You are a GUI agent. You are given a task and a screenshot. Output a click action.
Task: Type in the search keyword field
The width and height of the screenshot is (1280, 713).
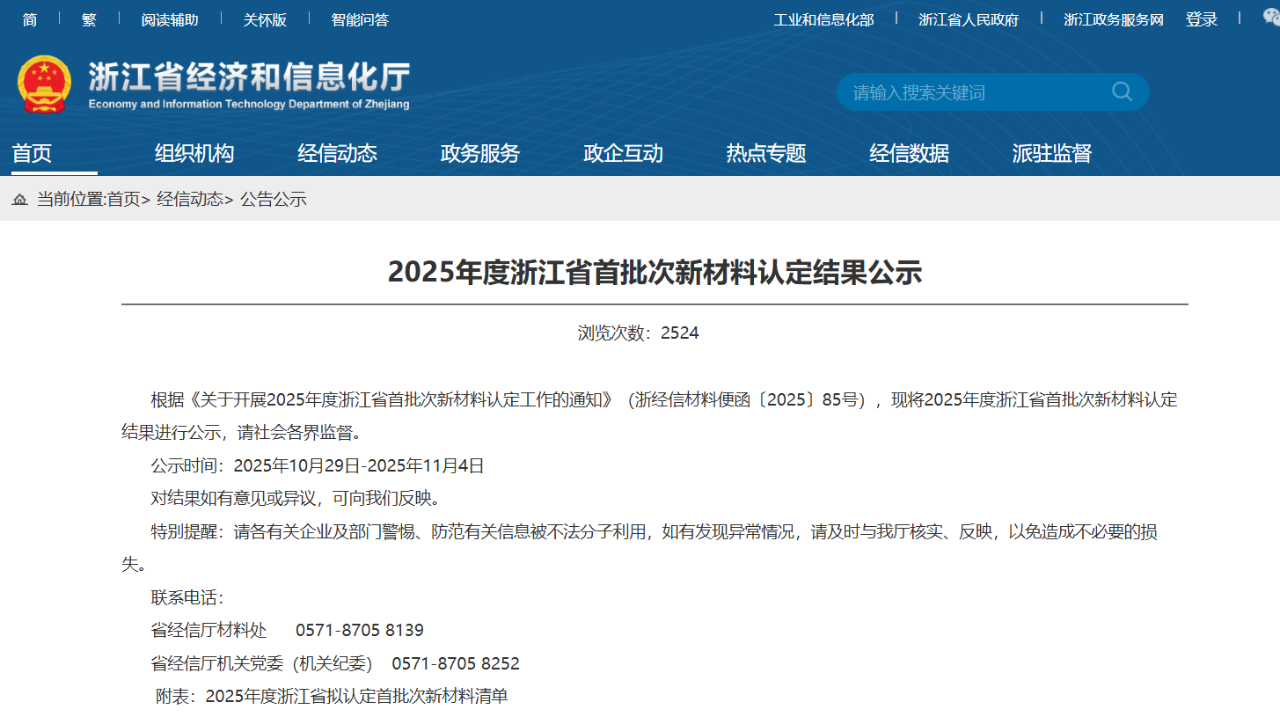pyautogui.click(x=970, y=92)
